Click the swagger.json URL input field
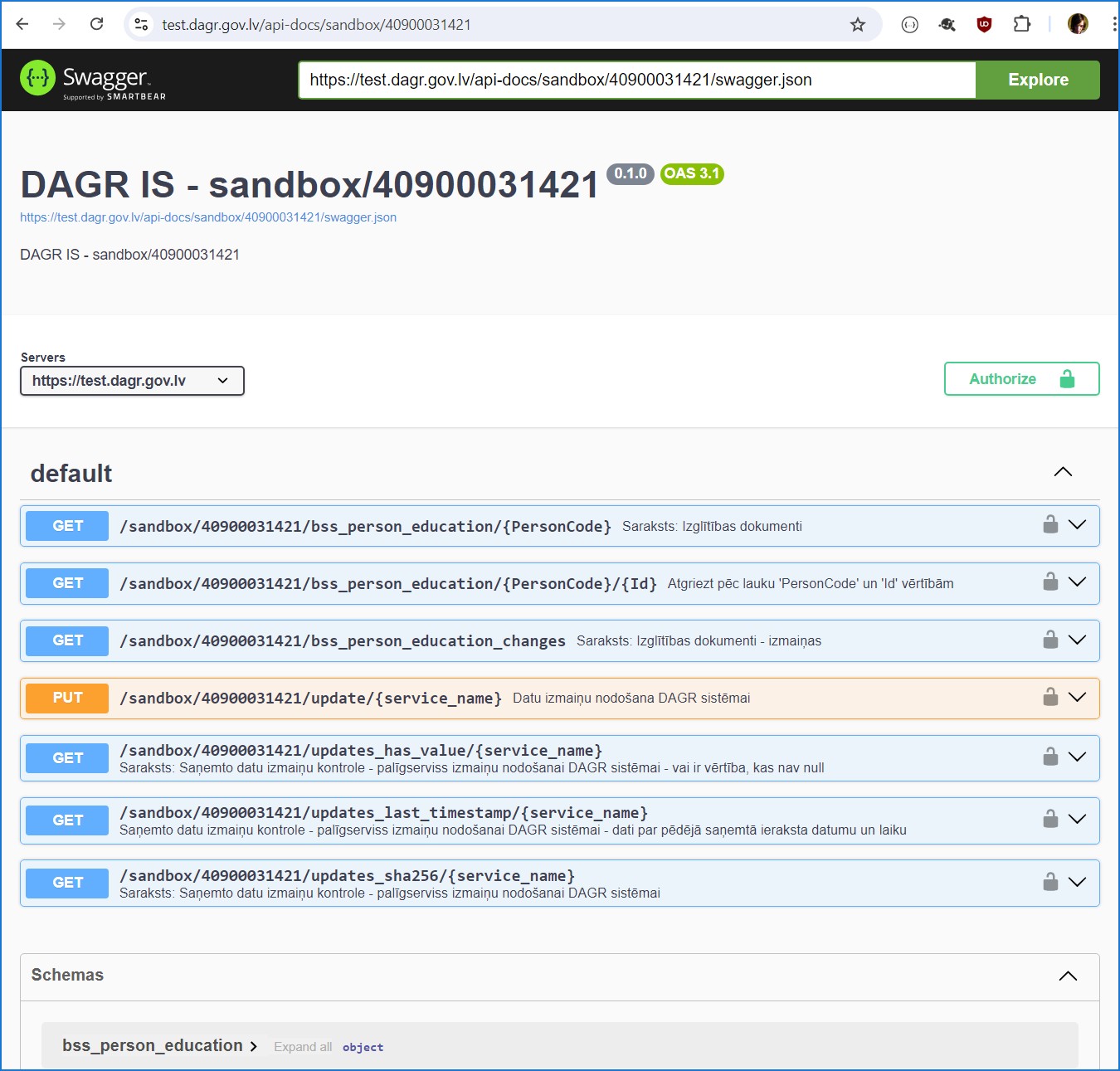This screenshot has width=1120, height=1071. pyautogui.click(x=637, y=80)
